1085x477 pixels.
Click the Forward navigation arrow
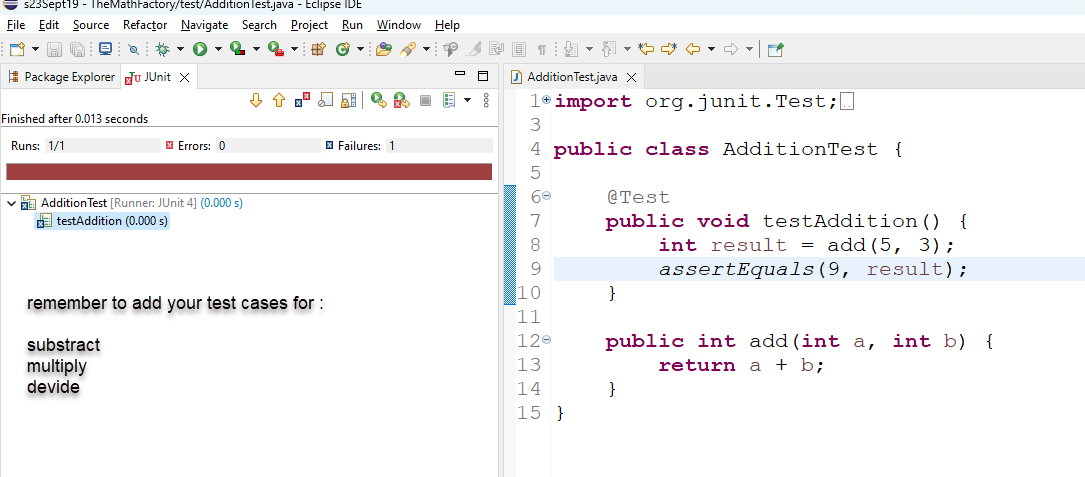pos(731,49)
